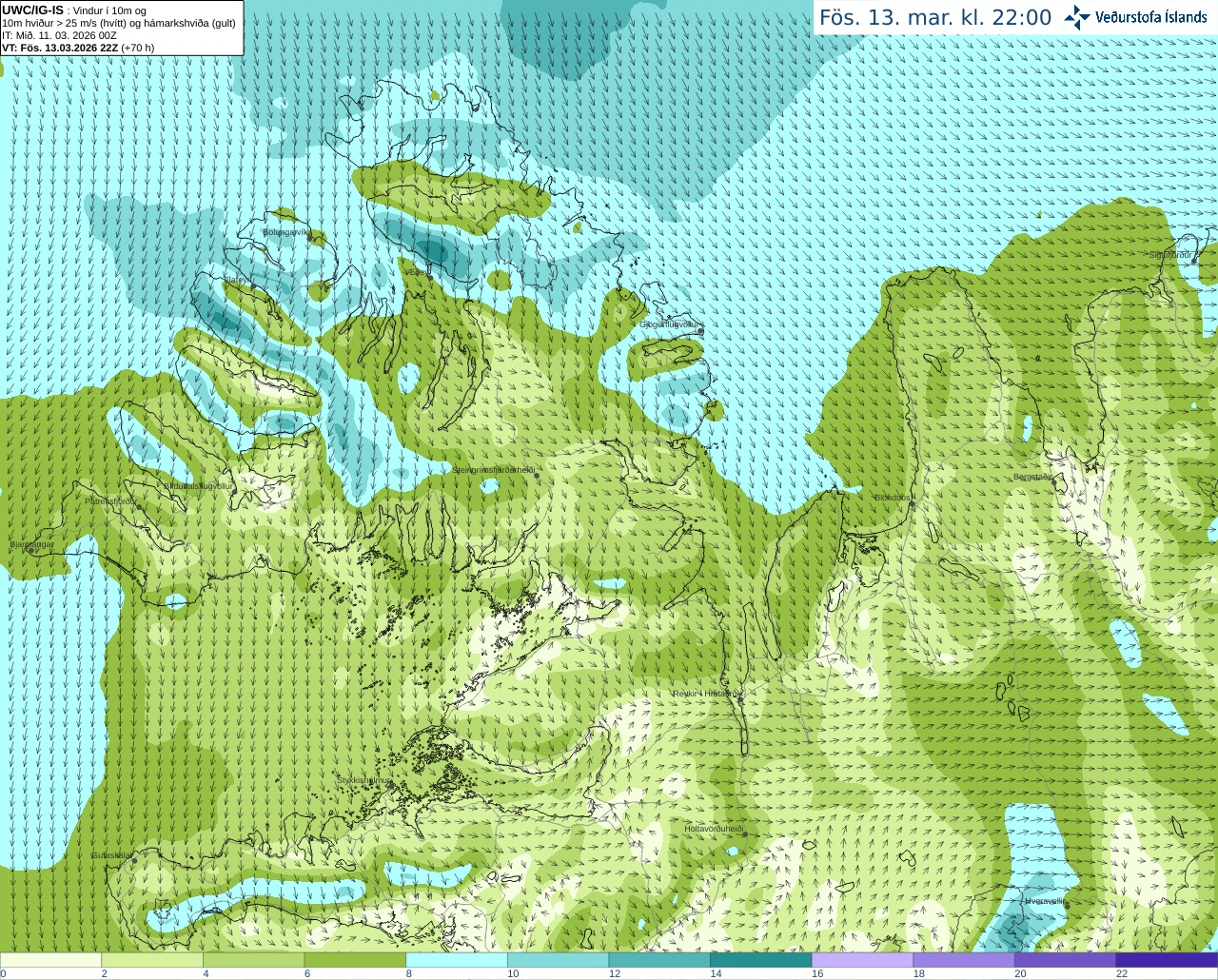Select the 0–2 m/s pale yellow legend swatch
The width and height of the screenshot is (1218, 980).
coord(50,960)
